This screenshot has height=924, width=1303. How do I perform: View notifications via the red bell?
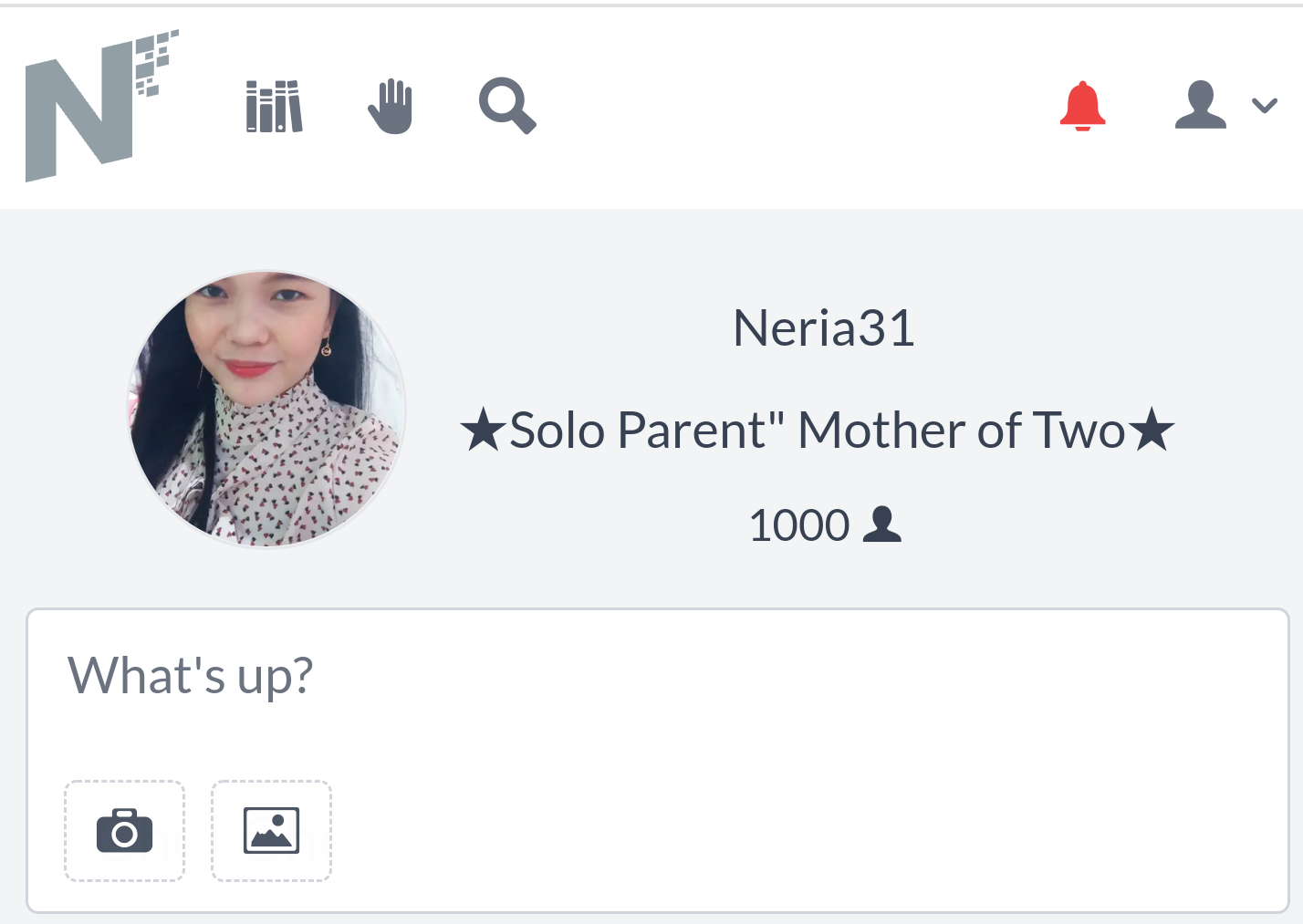[x=1082, y=106]
